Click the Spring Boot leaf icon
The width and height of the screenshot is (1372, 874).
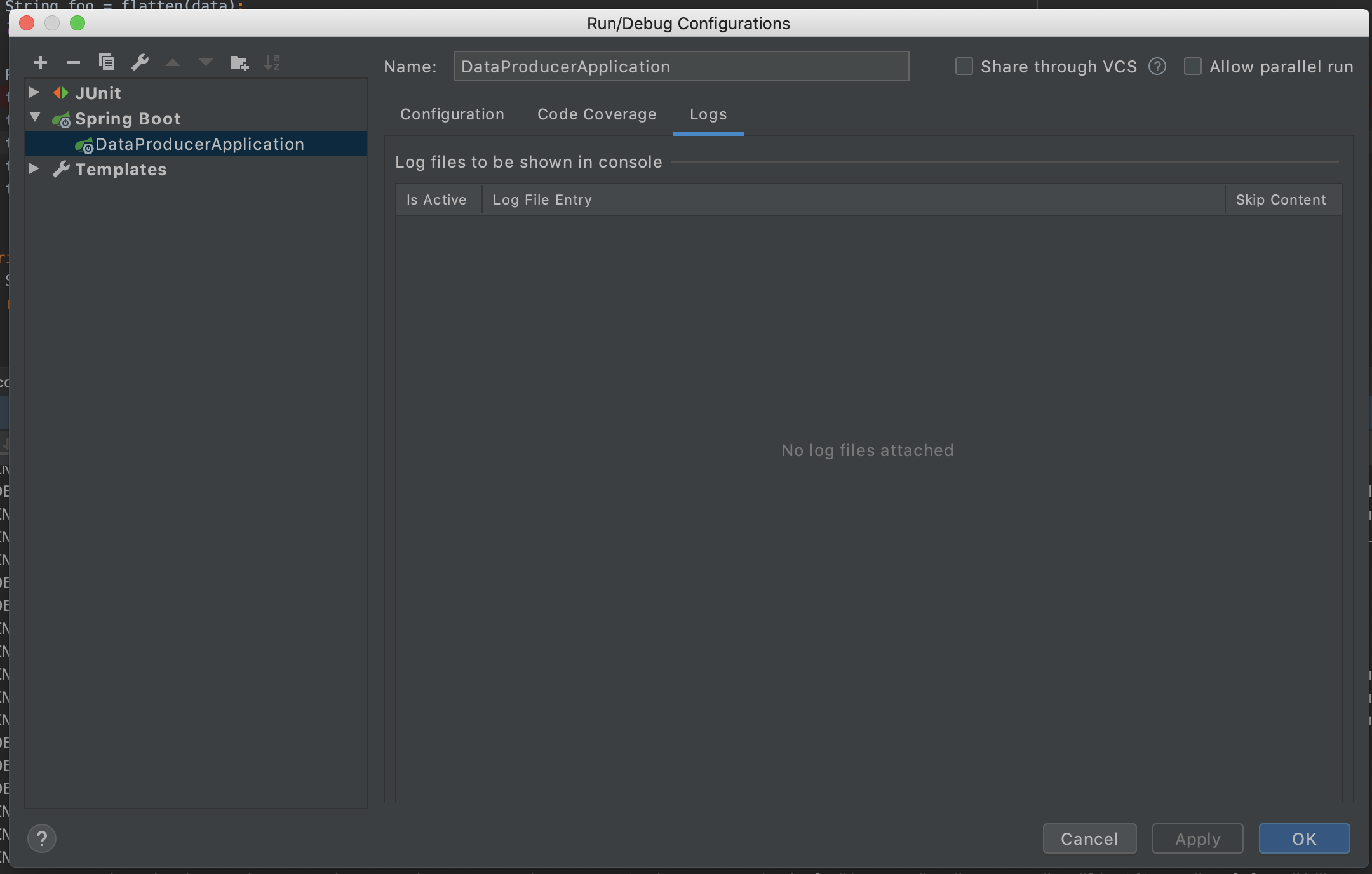(x=62, y=119)
